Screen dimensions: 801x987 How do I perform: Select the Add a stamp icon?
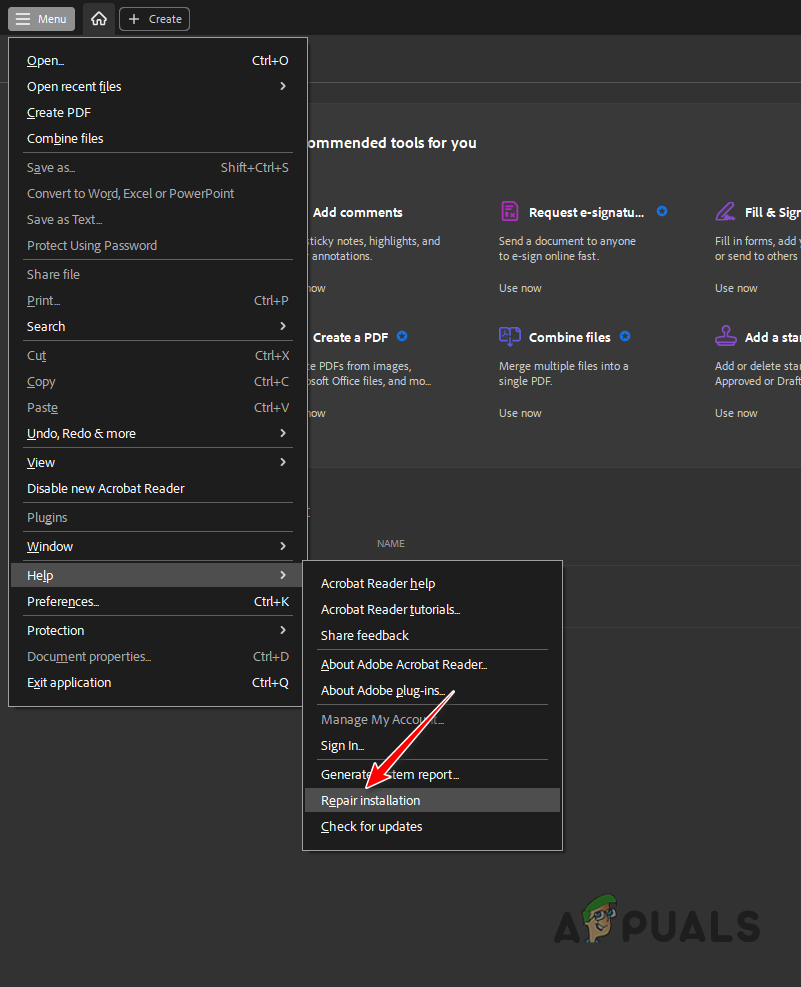point(725,337)
